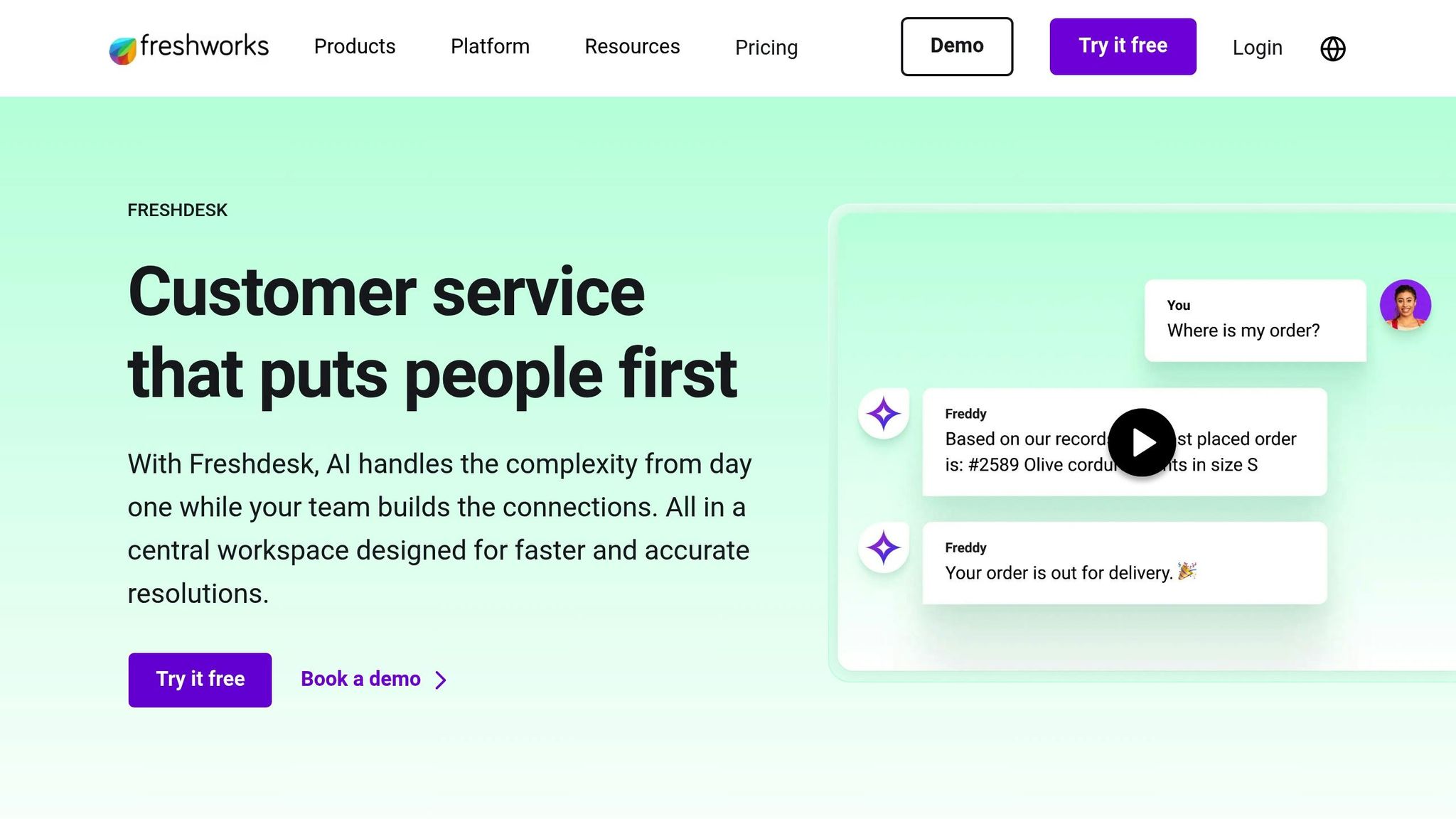Click the Freddy sparkle icon beside delivery message
This screenshot has height=819, width=1456.
[882, 547]
